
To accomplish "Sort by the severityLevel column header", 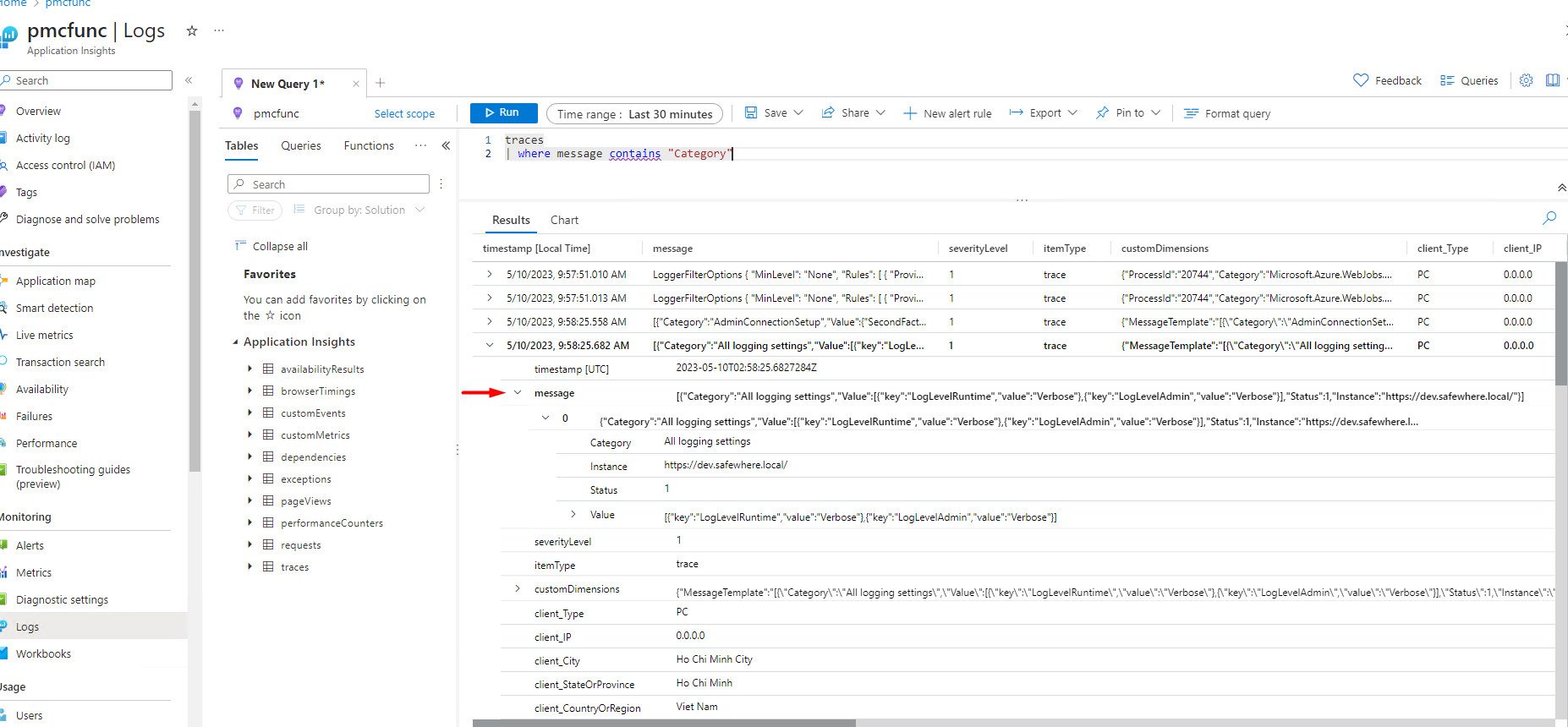I will (978, 249).
